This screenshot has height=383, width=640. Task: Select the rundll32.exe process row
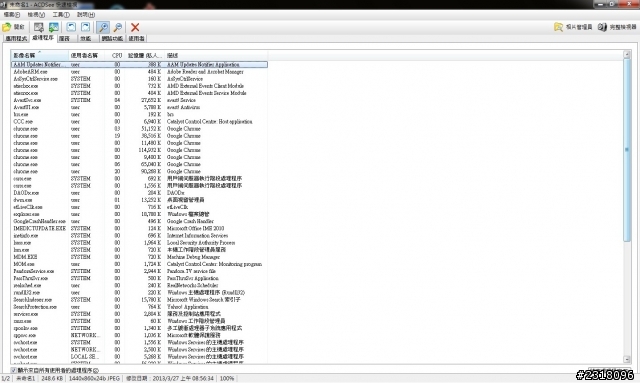tap(139, 293)
